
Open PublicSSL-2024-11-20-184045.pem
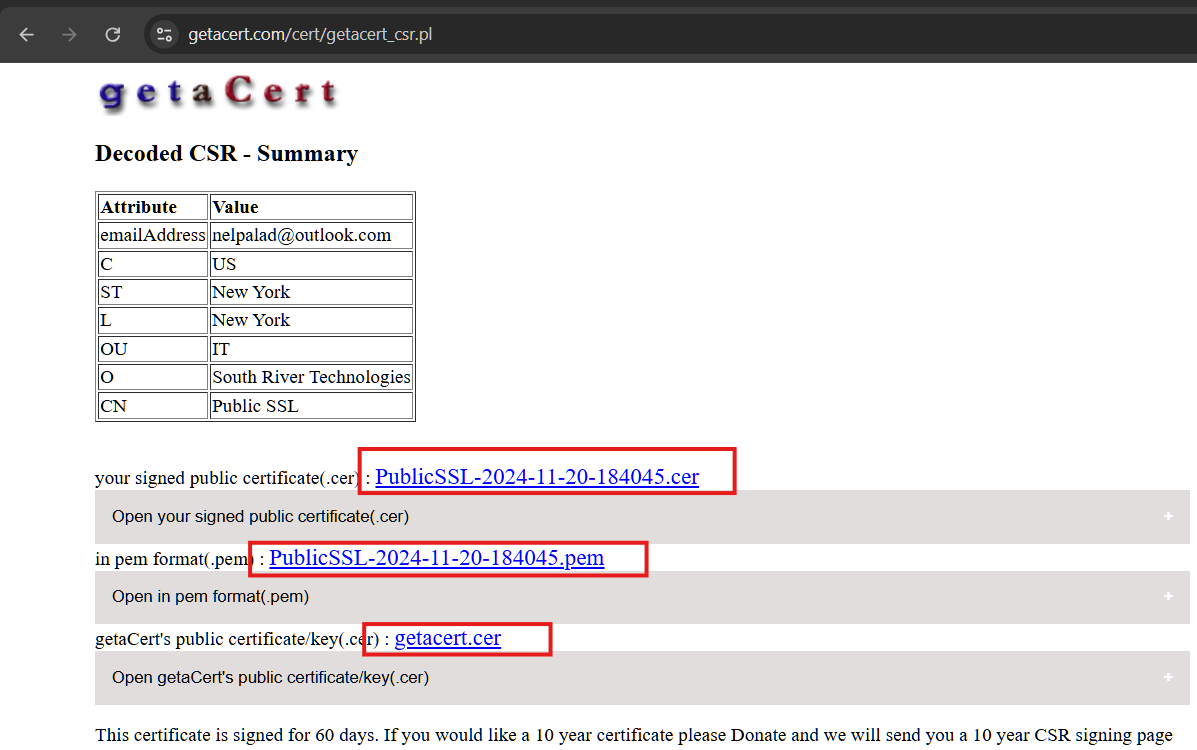pos(436,558)
